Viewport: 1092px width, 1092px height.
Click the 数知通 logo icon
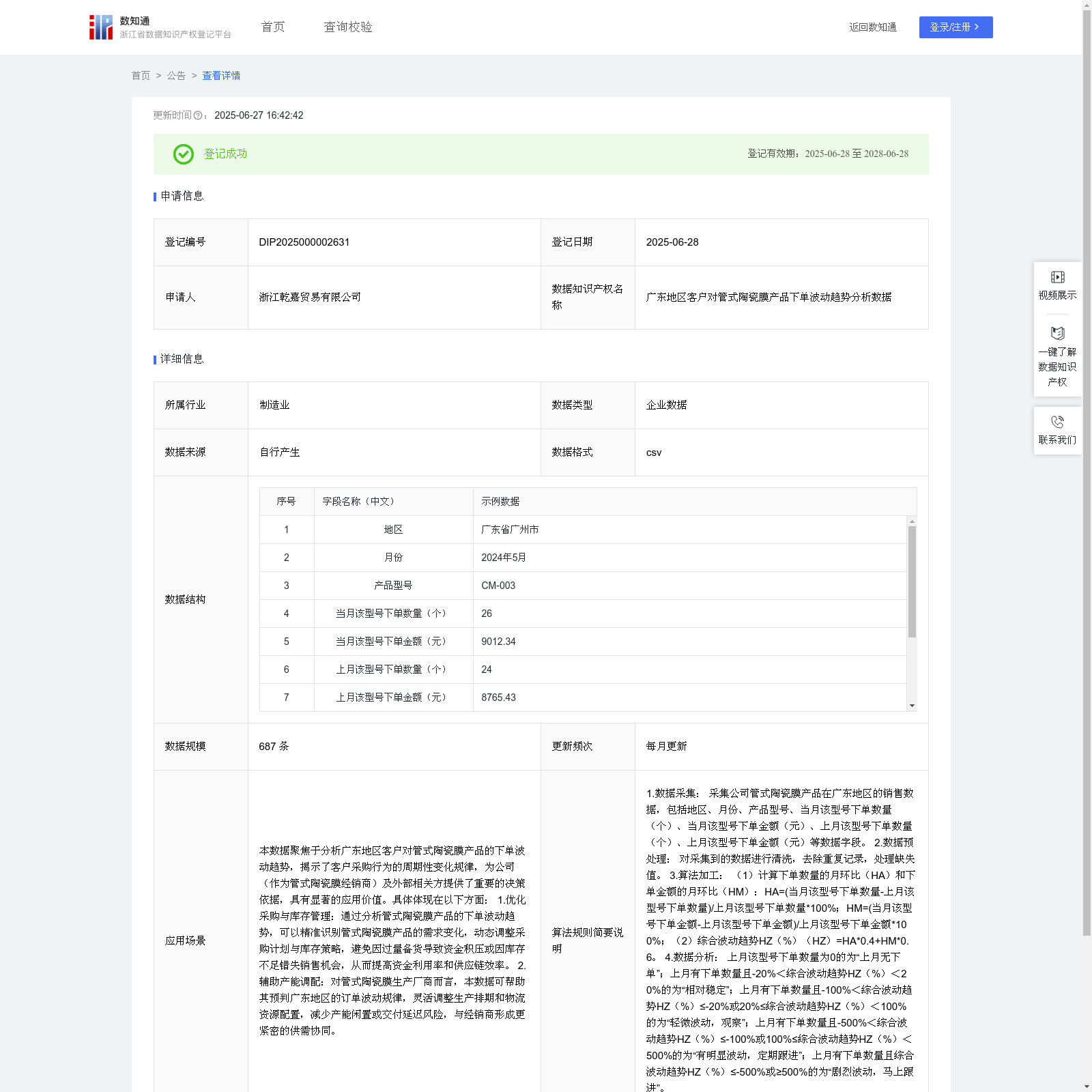pyautogui.click(x=101, y=27)
